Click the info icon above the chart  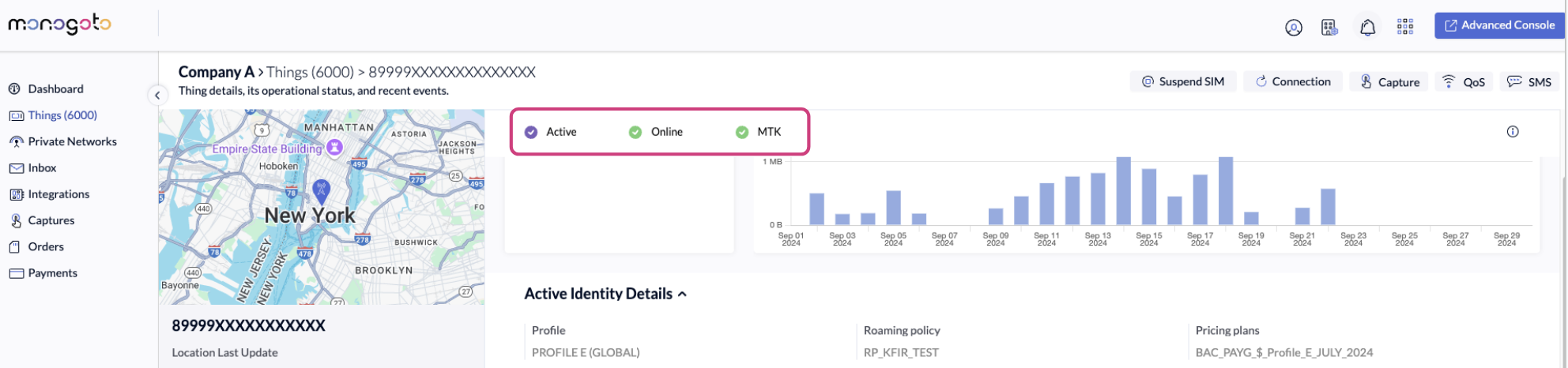(1512, 132)
